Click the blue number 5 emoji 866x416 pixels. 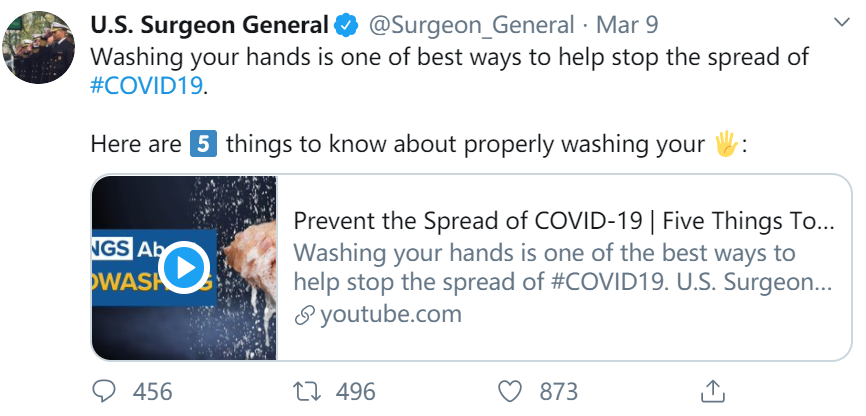tap(203, 144)
